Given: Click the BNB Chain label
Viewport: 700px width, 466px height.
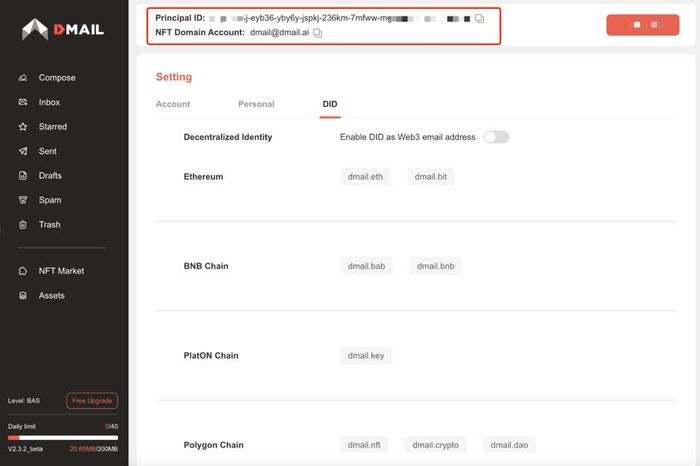Looking at the screenshot, I should coord(206,266).
